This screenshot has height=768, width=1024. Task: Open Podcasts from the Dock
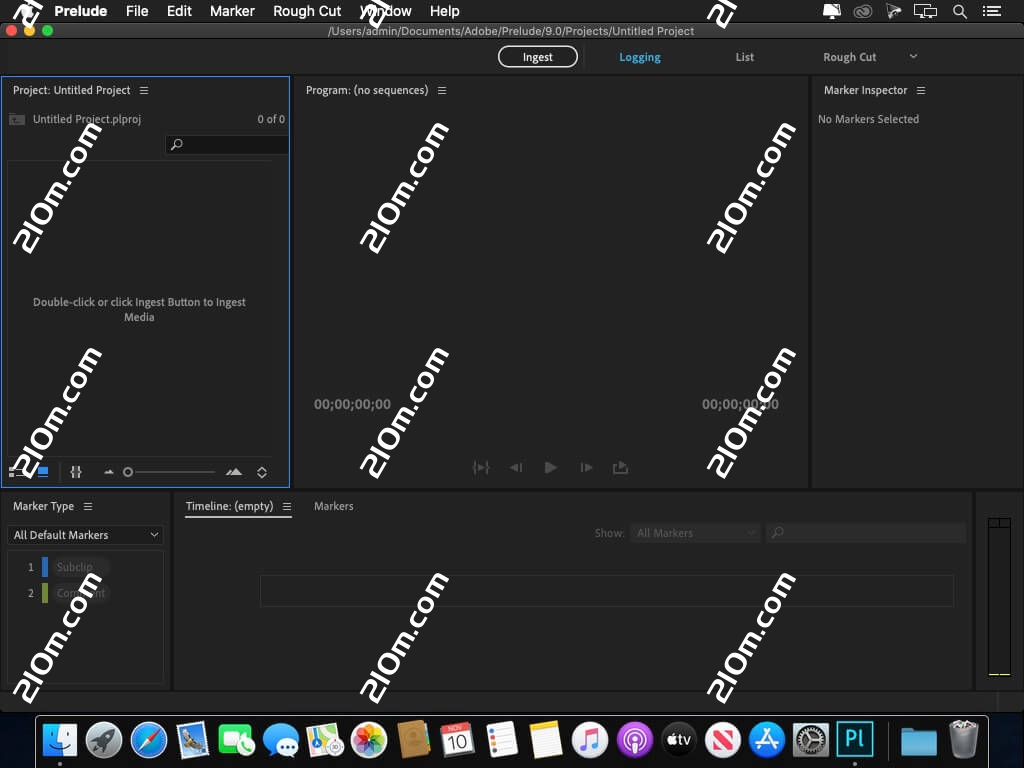coord(634,739)
